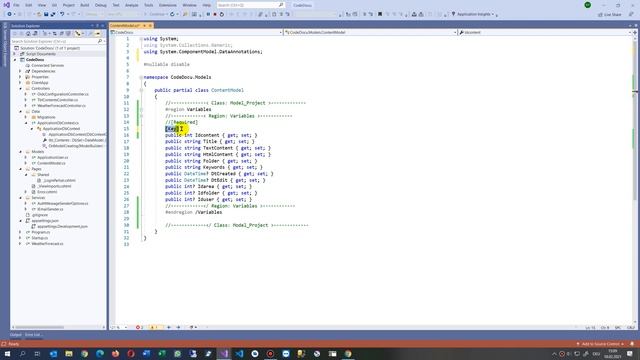Click the Live Share icon
The width and height of the screenshot is (640, 360).
tap(600, 14)
